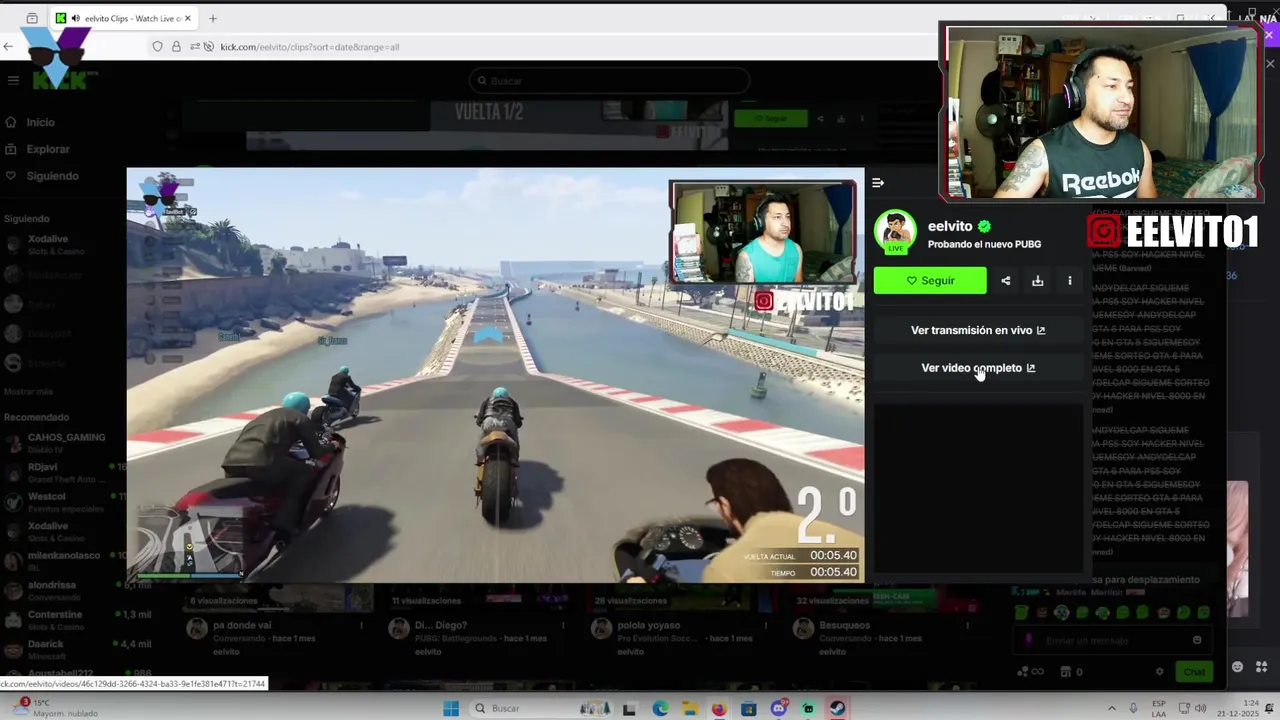Open Steam from the taskbar
This screenshot has height=720, width=1280.
tap(837, 709)
